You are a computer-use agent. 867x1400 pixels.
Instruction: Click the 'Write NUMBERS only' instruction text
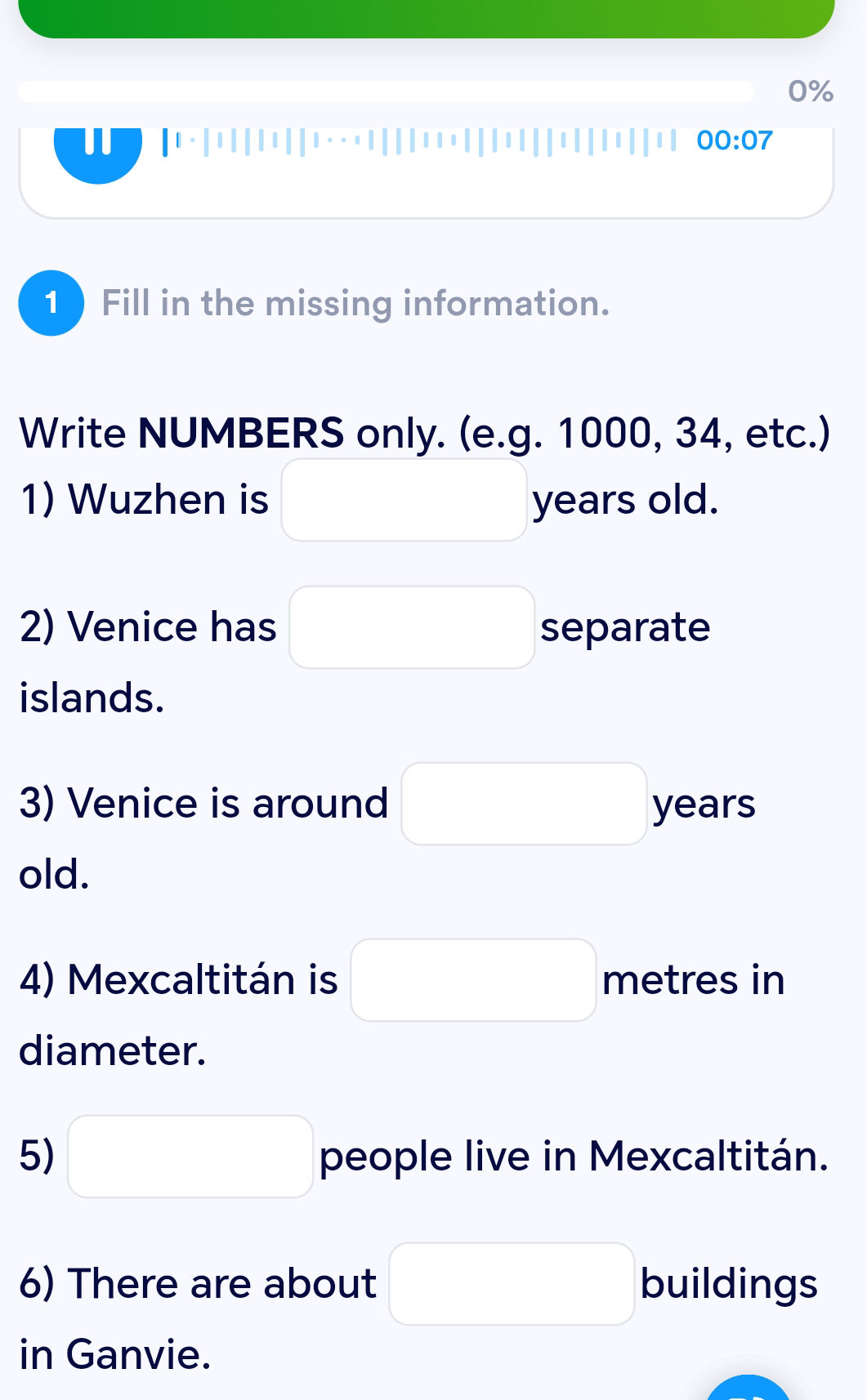coord(423,434)
